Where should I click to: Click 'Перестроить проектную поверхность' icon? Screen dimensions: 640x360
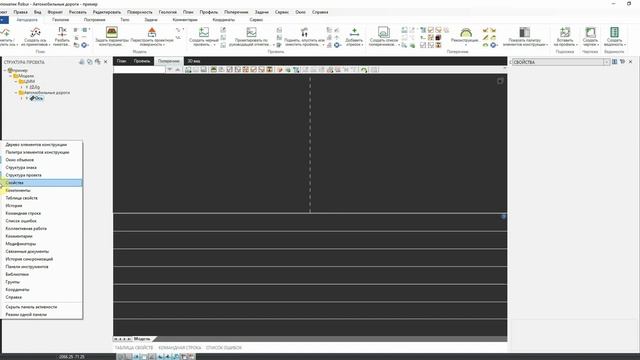(x=152, y=32)
